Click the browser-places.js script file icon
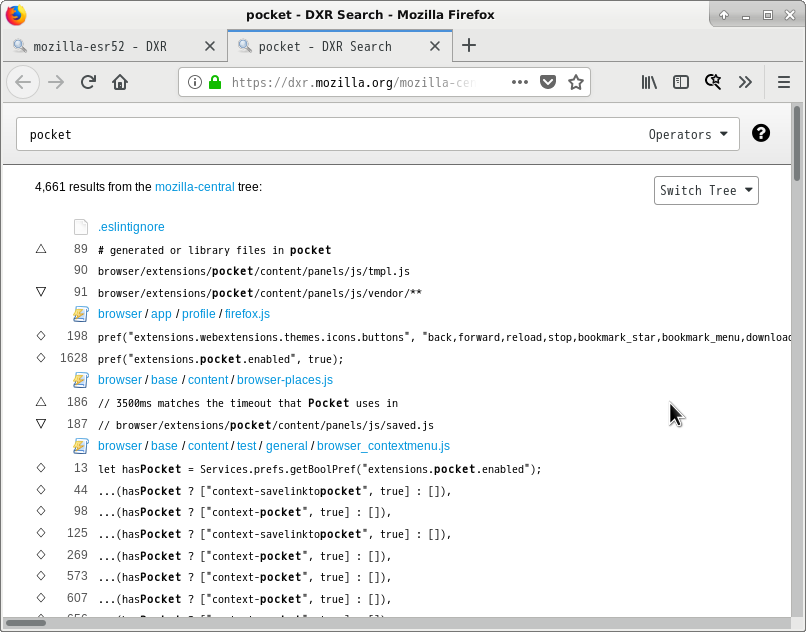This screenshot has width=806, height=632. click(81, 380)
